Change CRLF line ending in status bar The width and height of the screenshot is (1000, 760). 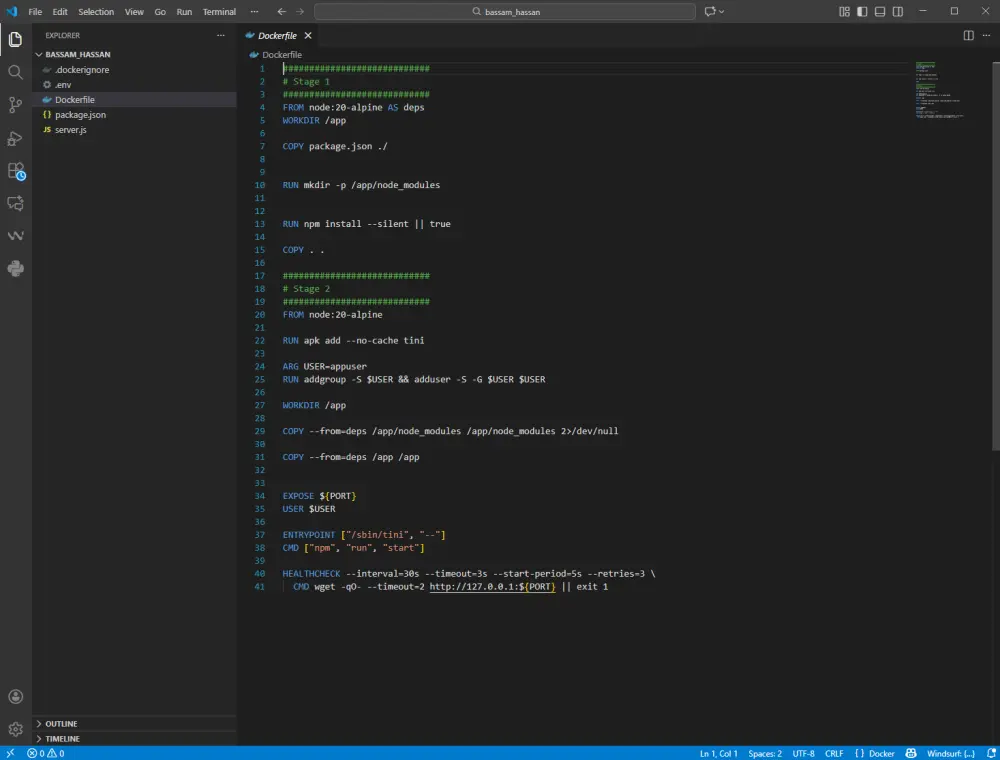pos(834,753)
